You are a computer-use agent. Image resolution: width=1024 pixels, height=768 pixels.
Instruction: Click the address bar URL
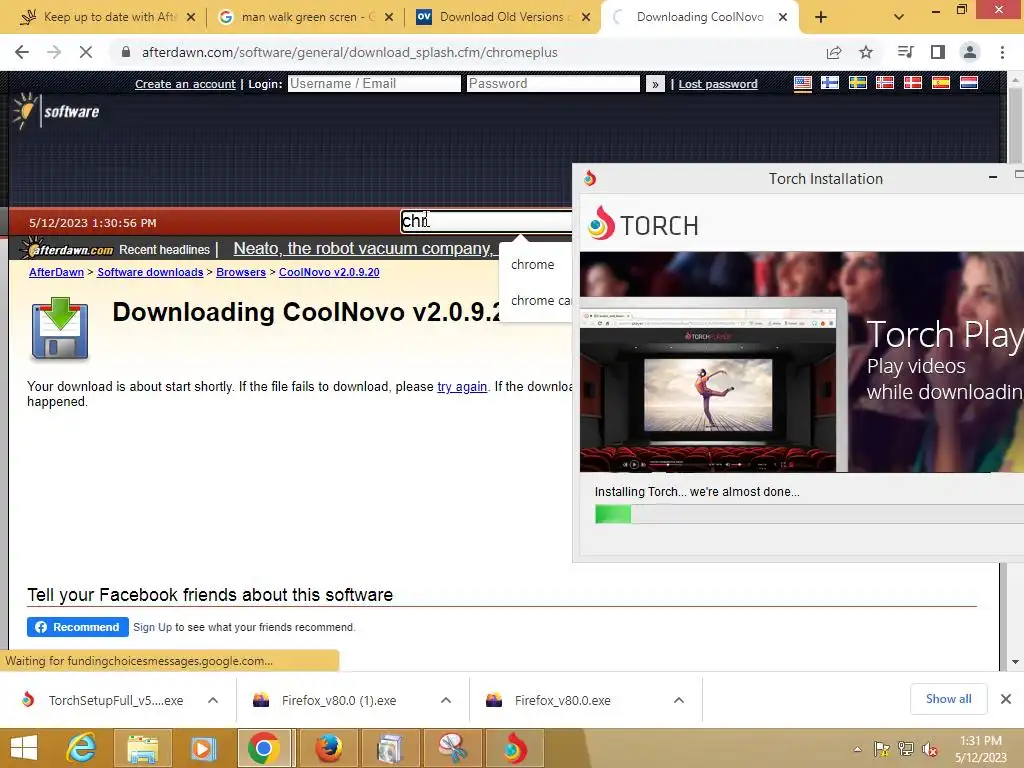tap(349, 52)
